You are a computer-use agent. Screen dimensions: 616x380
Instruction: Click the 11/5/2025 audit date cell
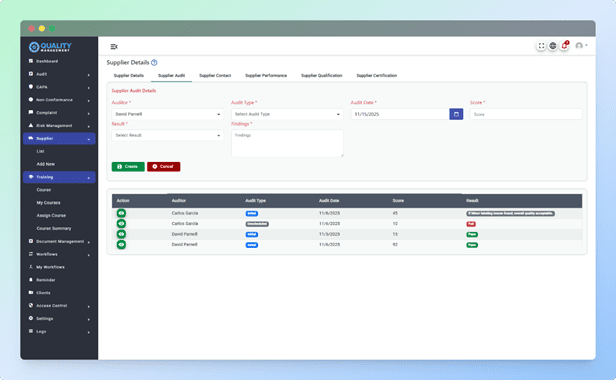(x=329, y=234)
